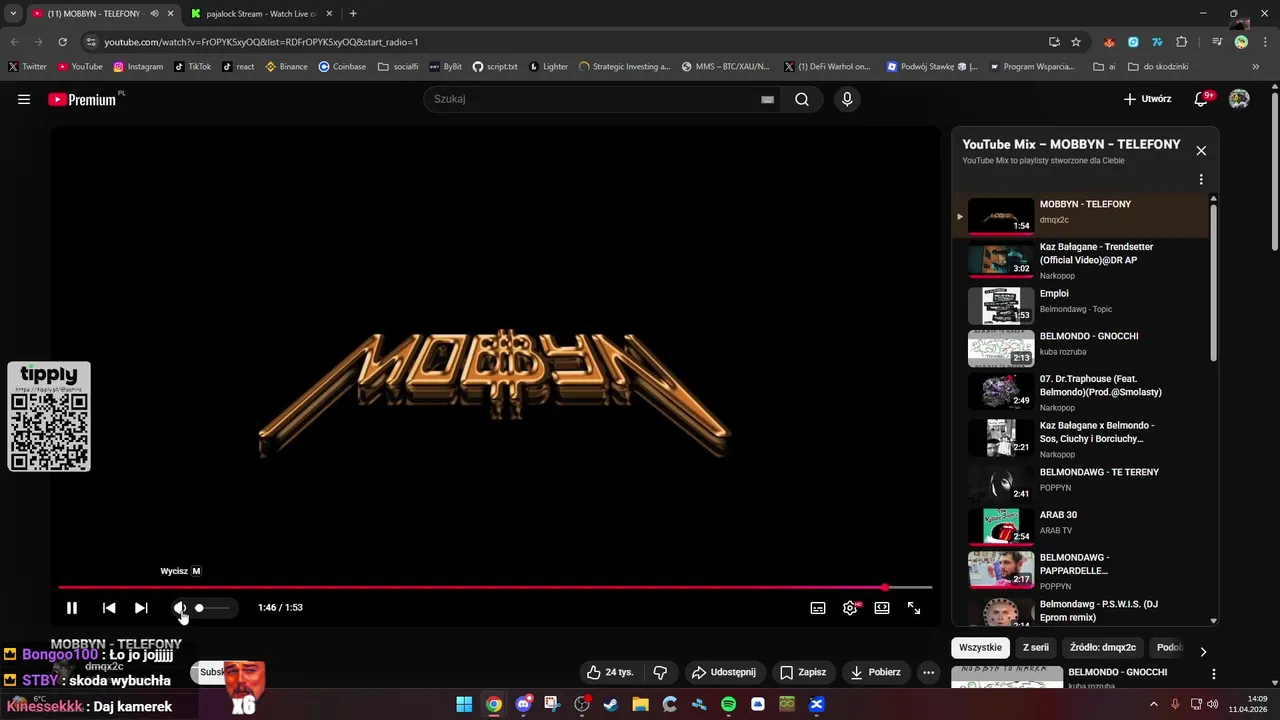Show hidden system tray icons
The width and height of the screenshot is (1280, 720).
[1154, 704]
